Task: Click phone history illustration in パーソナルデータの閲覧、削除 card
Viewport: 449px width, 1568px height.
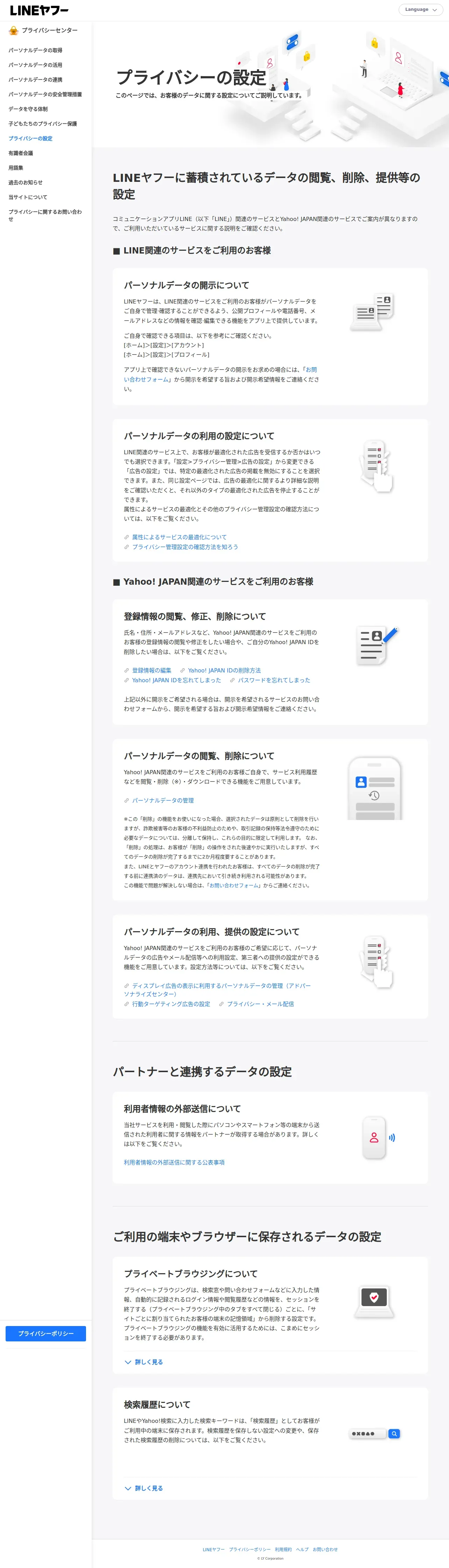Action: coord(375,788)
